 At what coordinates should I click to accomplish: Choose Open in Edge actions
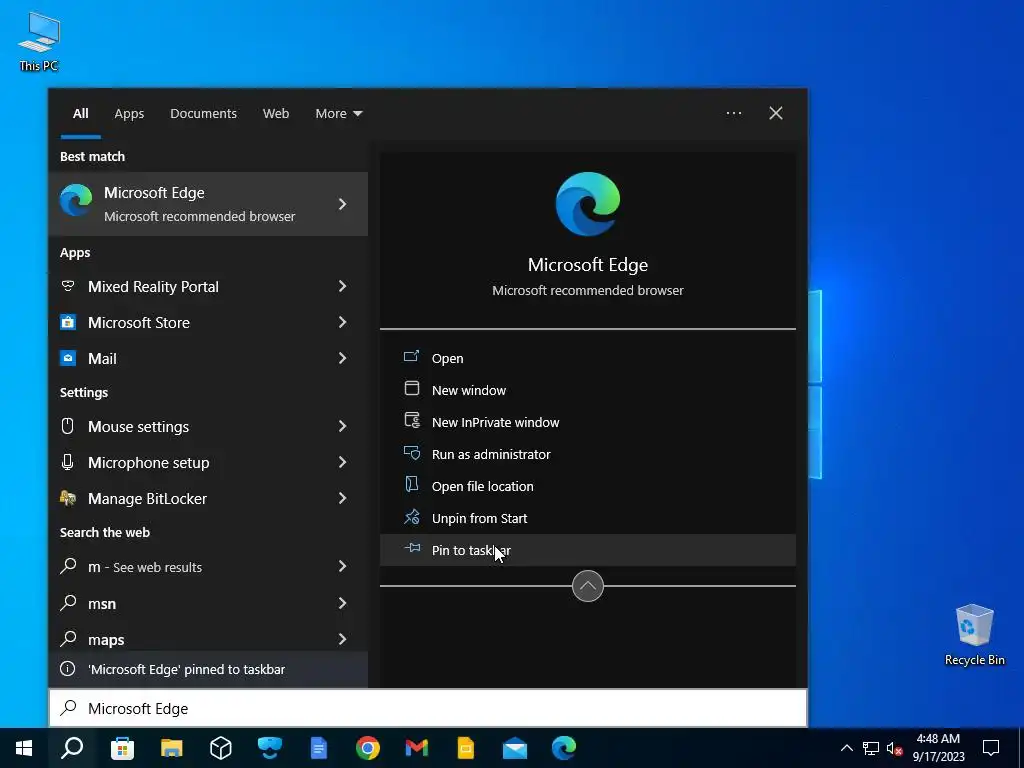point(588,358)
